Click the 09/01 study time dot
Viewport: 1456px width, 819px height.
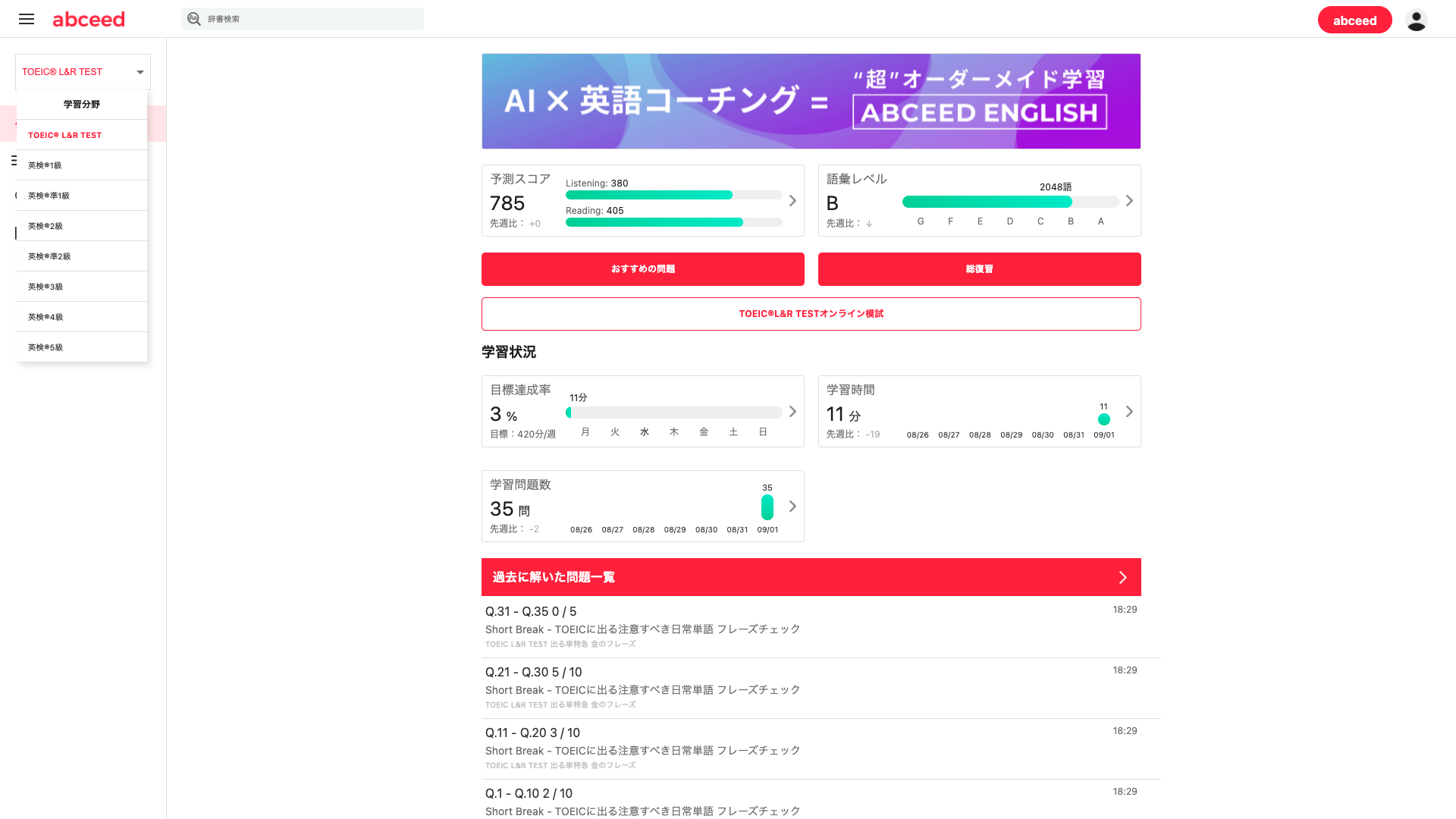click(1104, 419)
